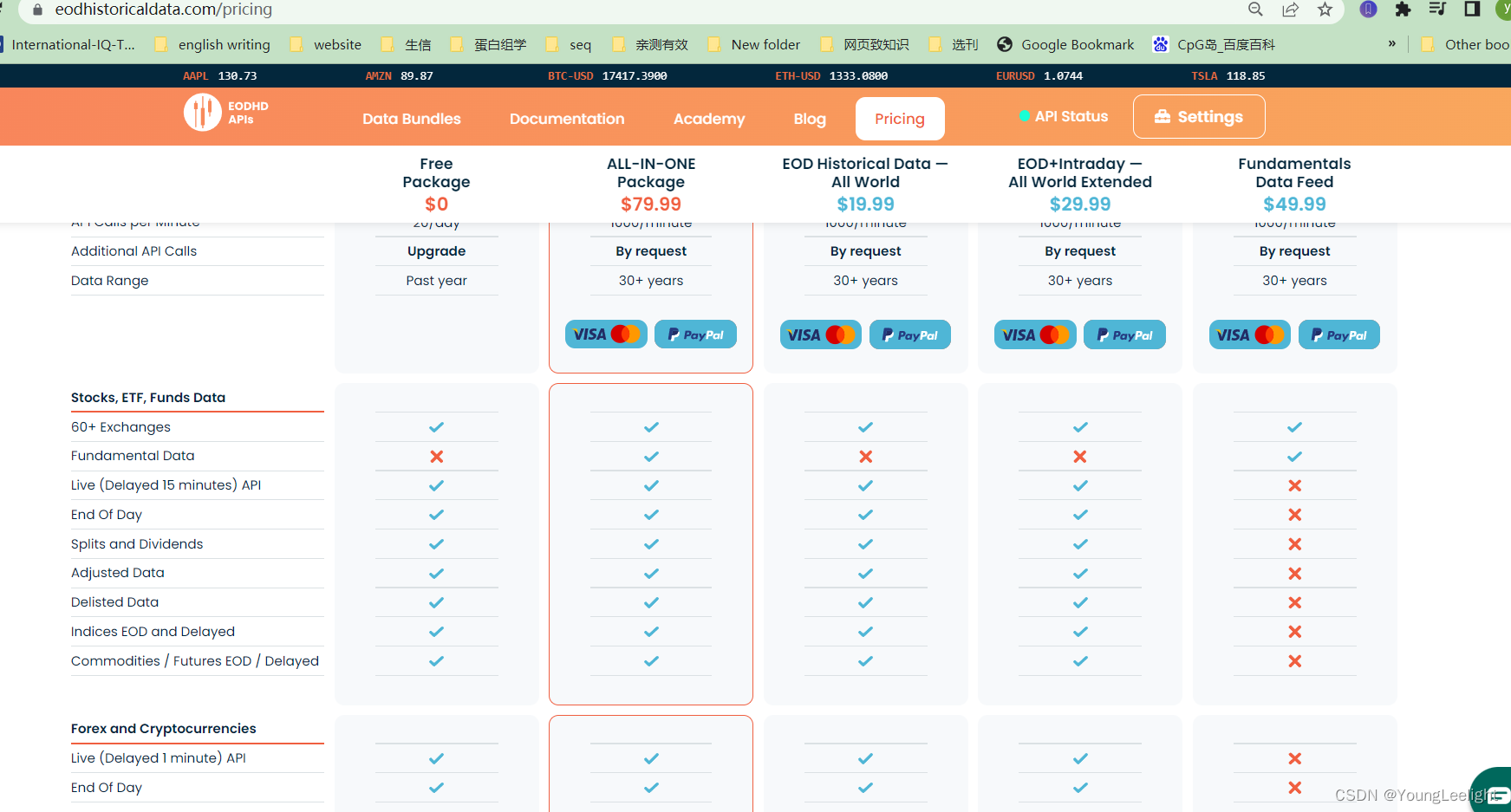Screen dimensions: 1511x812
Task: Click the Fundamentals Data Feed $49.99 price
Action: coord(1294,205)
